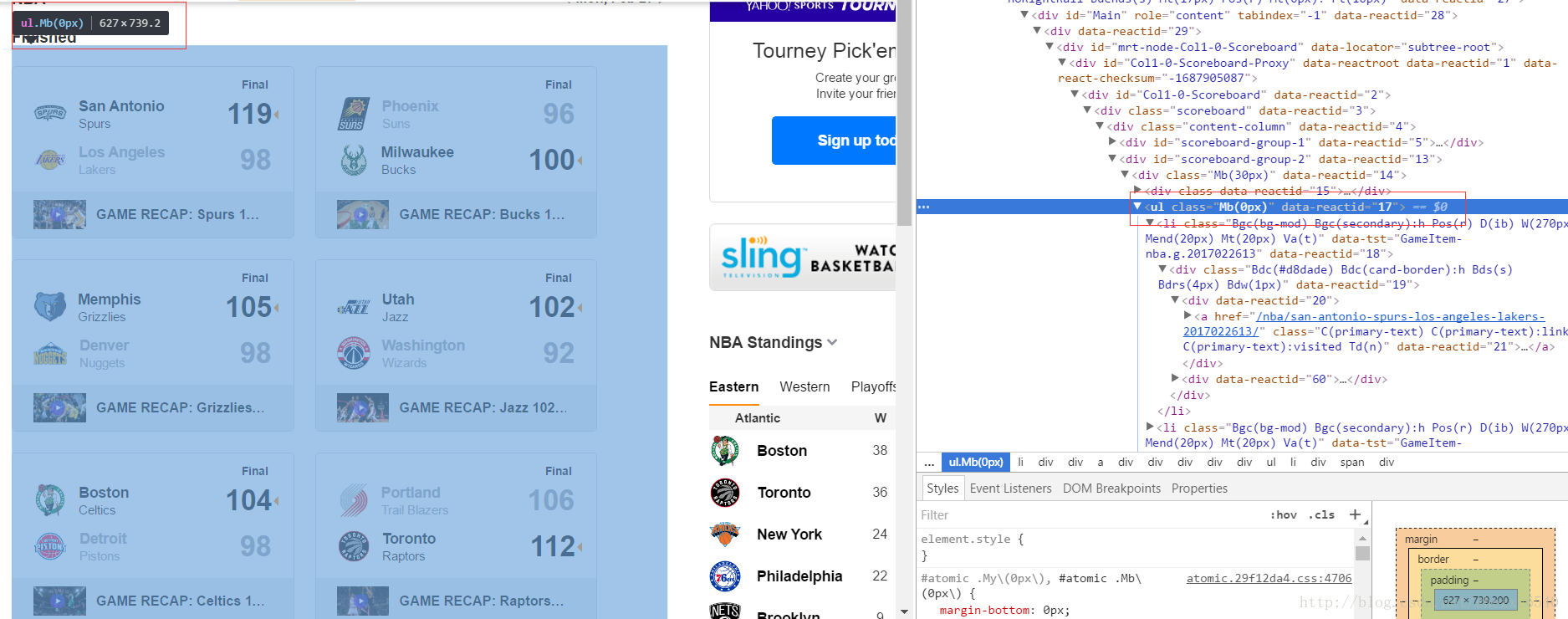Click the Phoenix Suns team logo
Viewport: 1568px width, 619px height.
tap(354, 114)
